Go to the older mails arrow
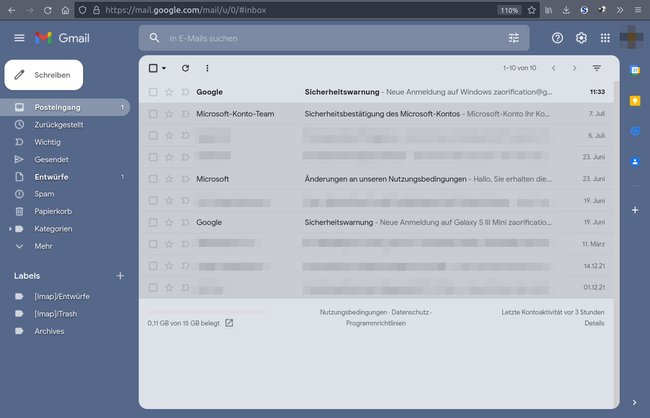 [x=574, y=68]
